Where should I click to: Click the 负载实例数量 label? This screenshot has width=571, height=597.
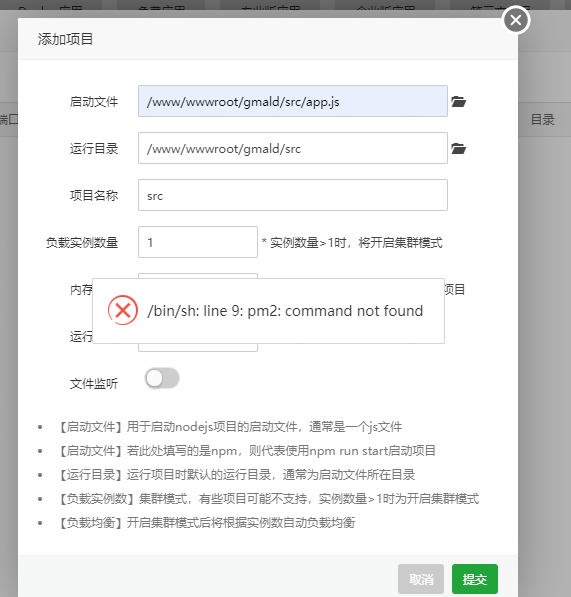point(82,243)
